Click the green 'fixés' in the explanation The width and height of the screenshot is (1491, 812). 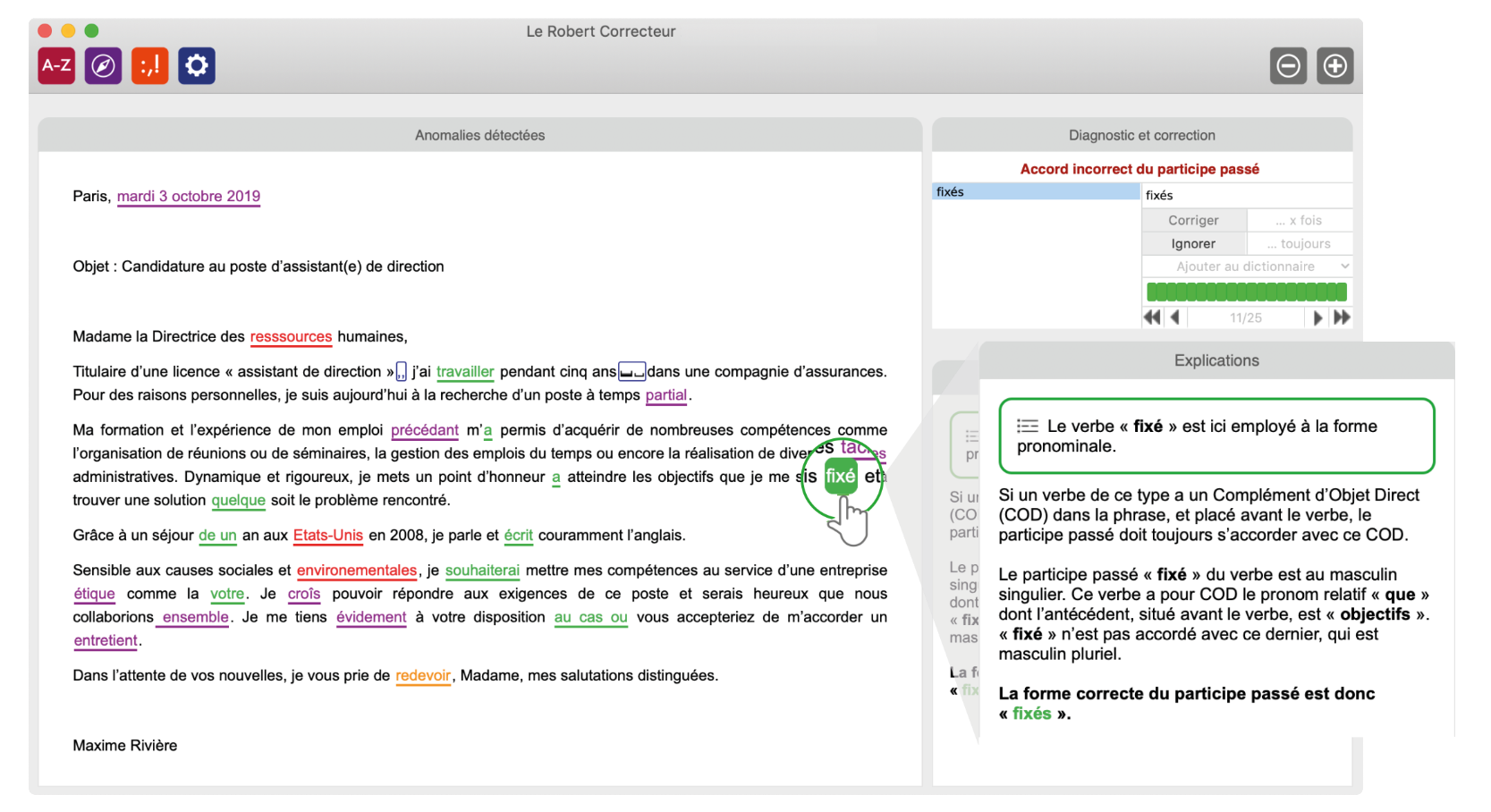coord(1031,714)
